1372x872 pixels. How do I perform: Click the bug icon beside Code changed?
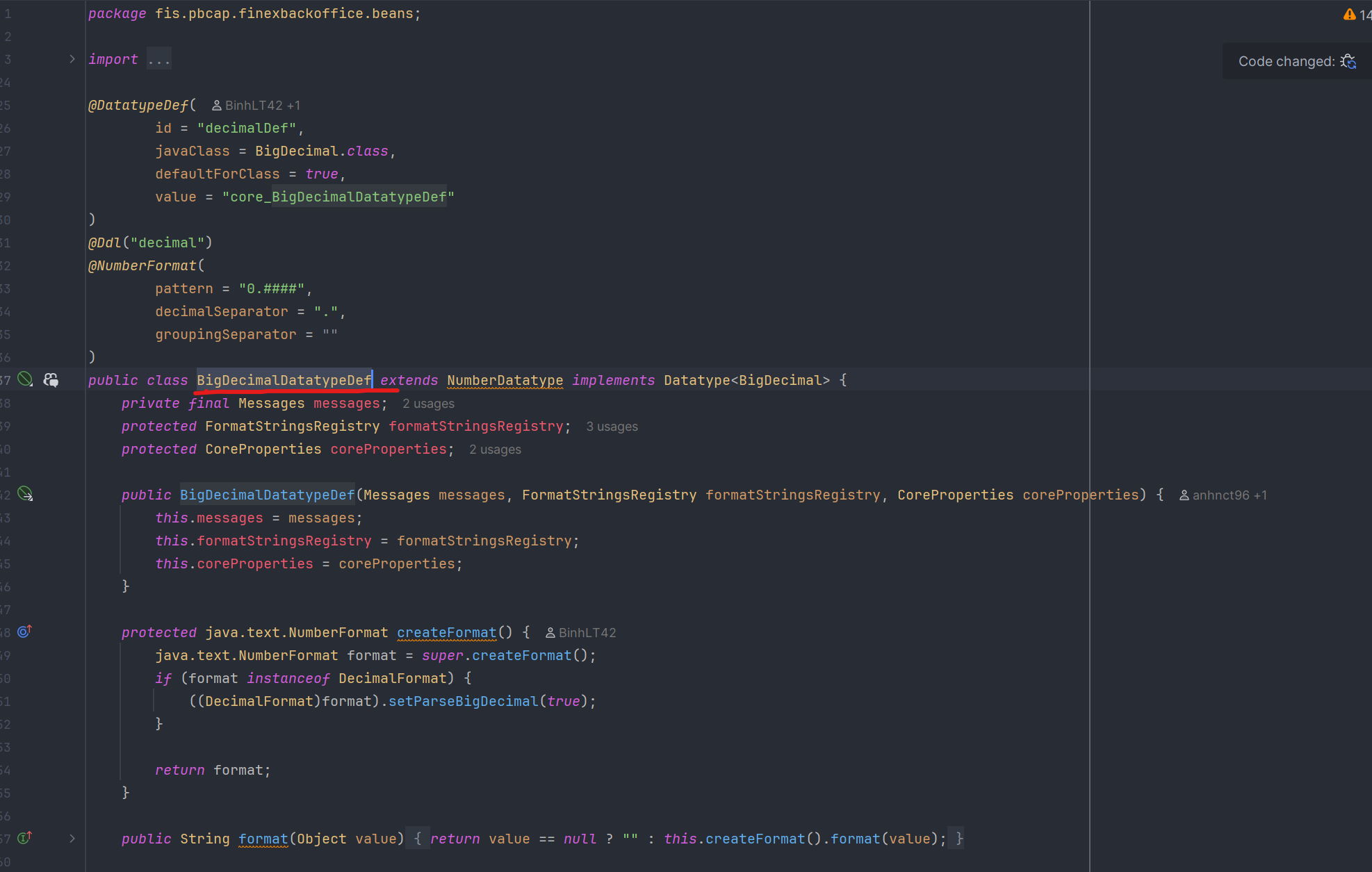pyautogui.click(x=1348, y=61)
